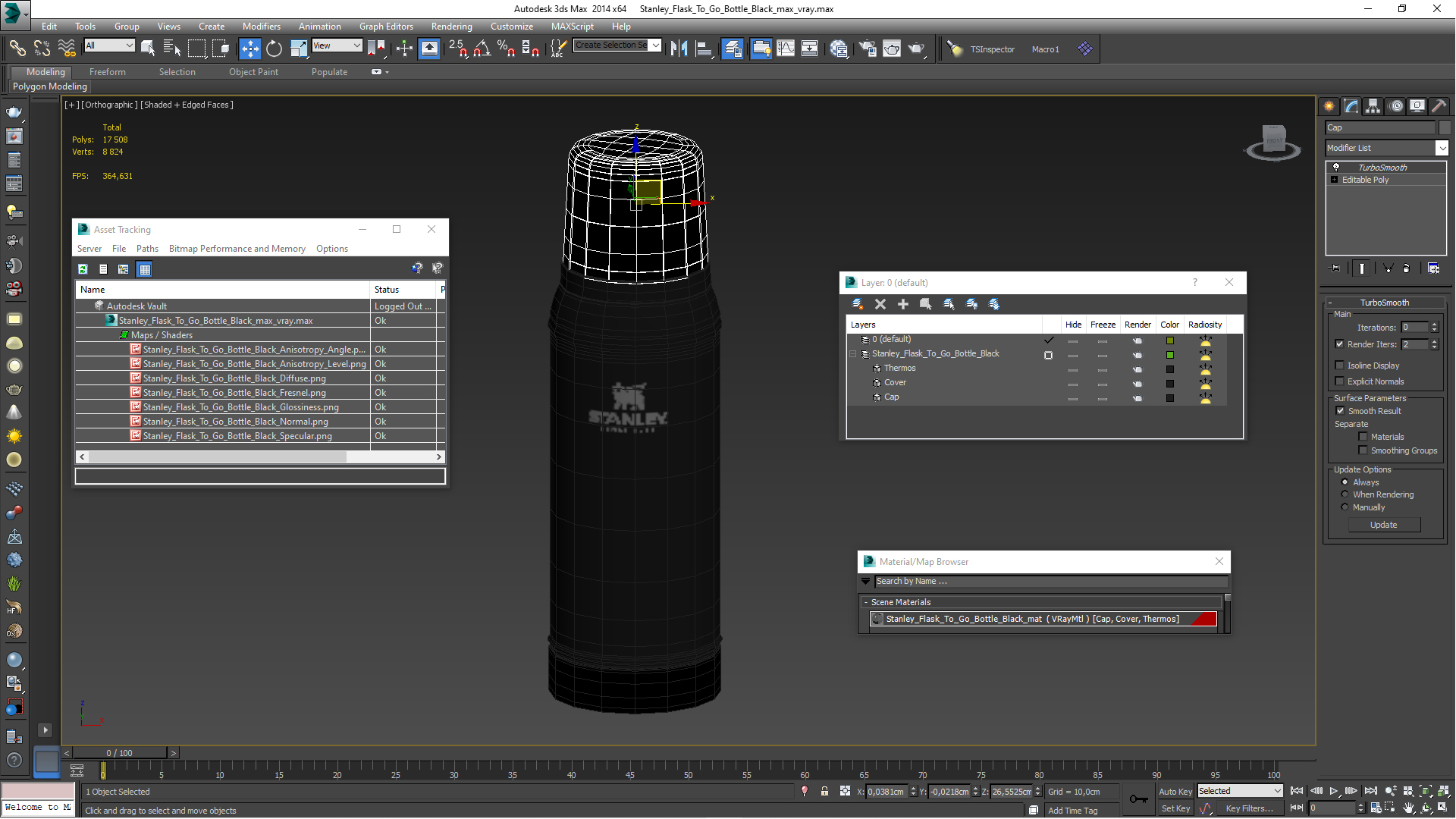Click Delete layer X icon in Layer dialog
Image resolution: width=1456 pixels, height=819 pixels.
[x=880, y=304]
